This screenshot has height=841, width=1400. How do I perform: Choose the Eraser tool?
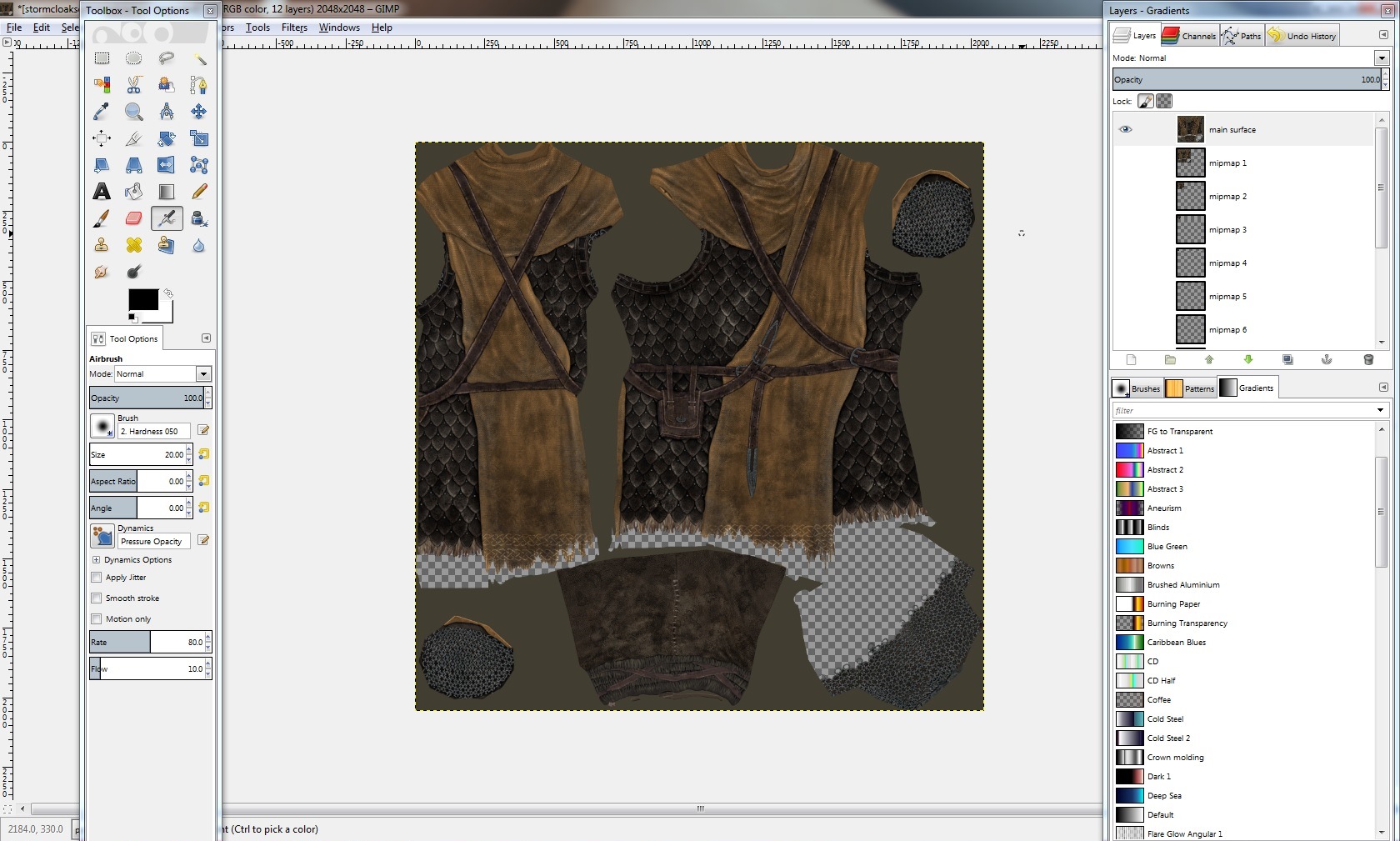(x=133, y=218)
